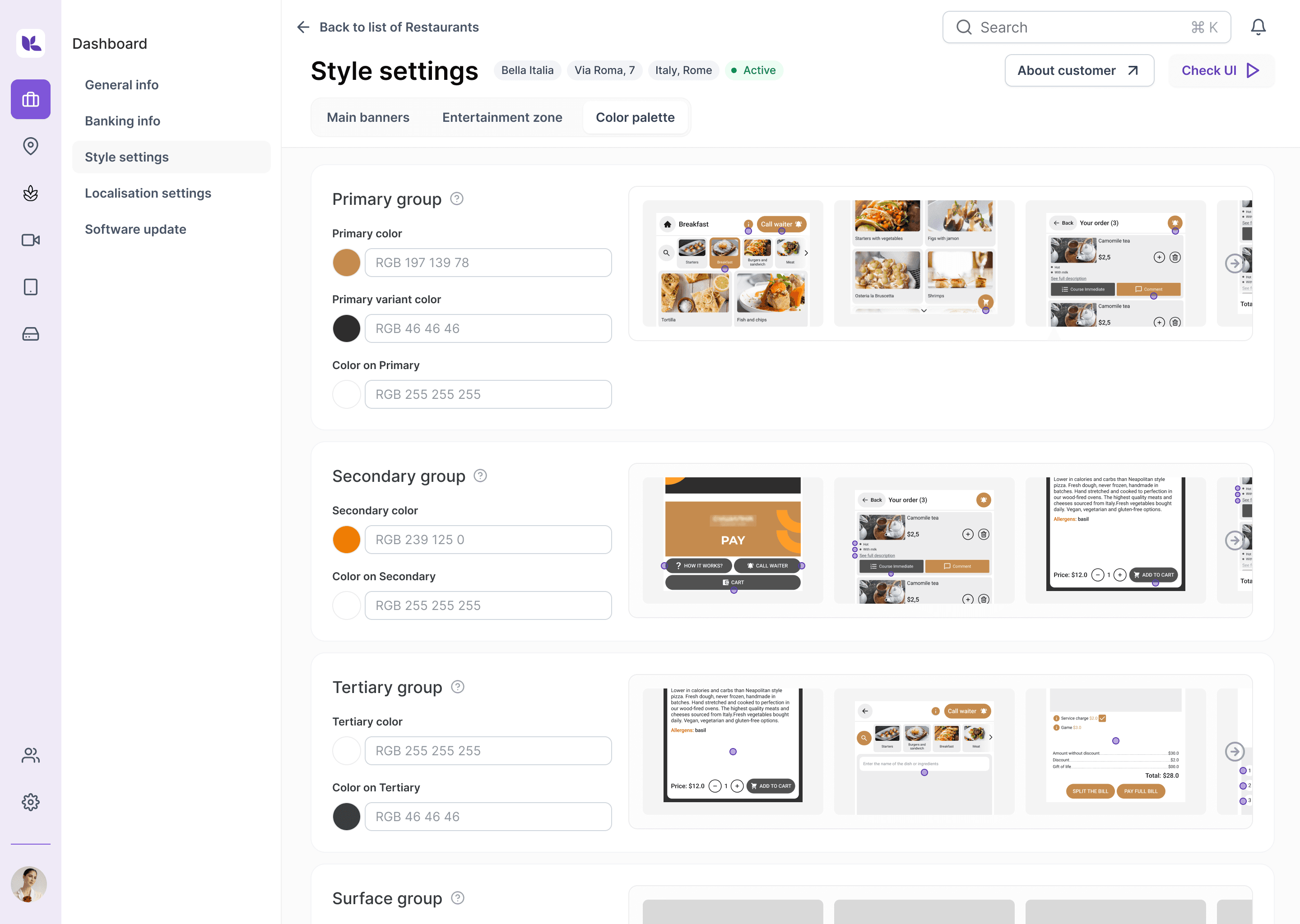Open the tablet device sidebar icon
Screen dimensions: 1300x924
coord(31,287)
